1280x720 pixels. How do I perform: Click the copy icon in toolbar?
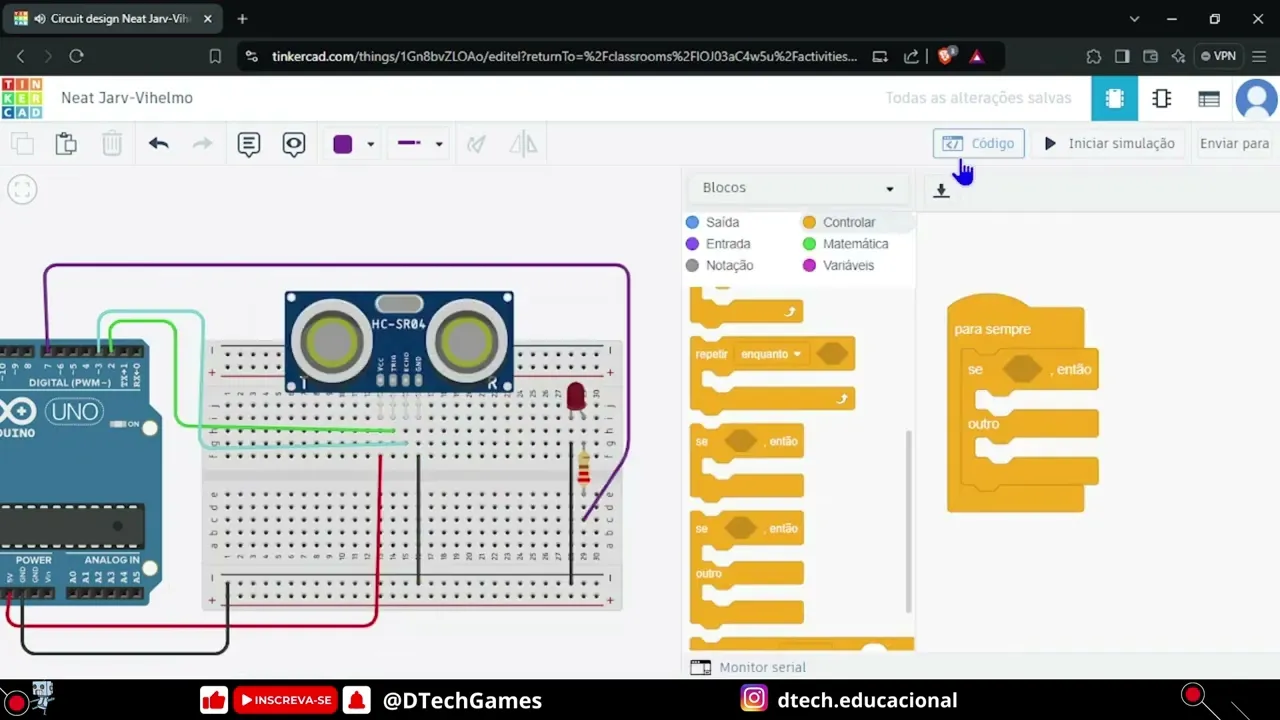22,144
